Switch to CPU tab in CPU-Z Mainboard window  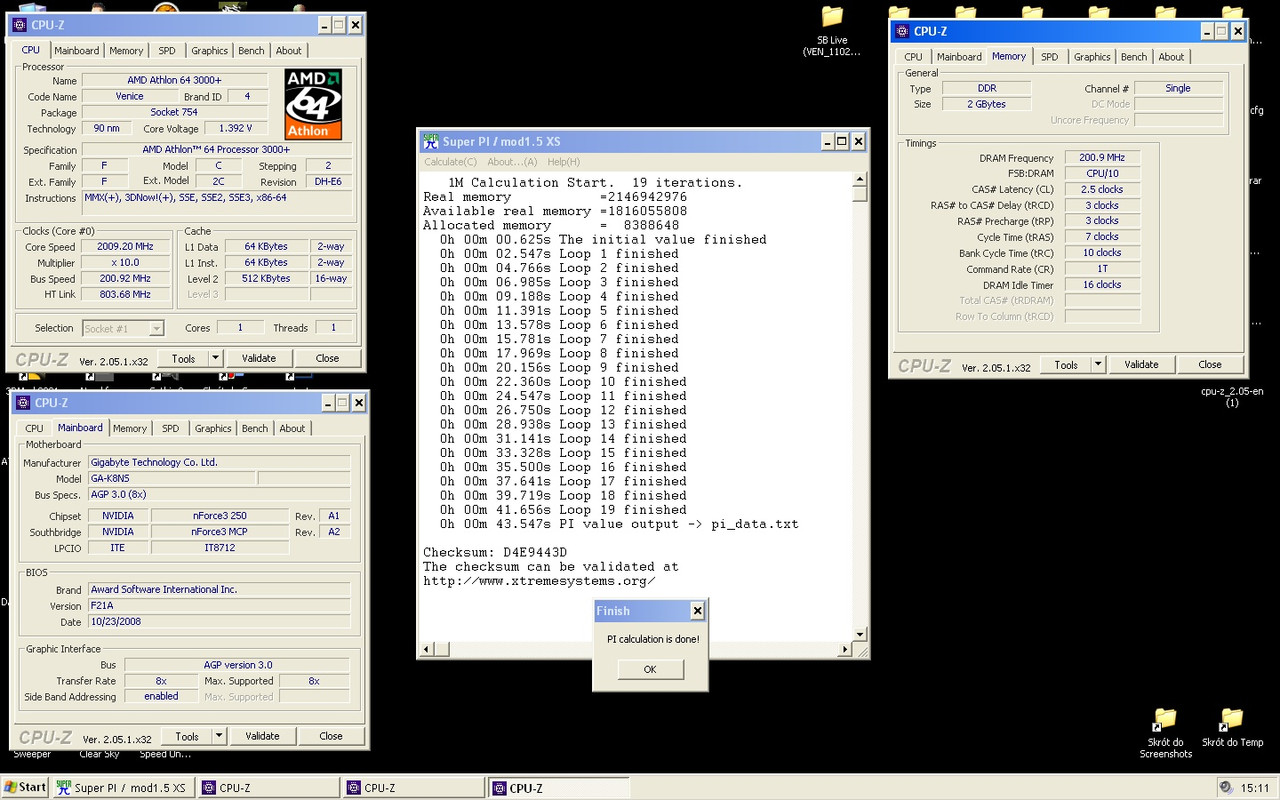click(x=34, y=429)
